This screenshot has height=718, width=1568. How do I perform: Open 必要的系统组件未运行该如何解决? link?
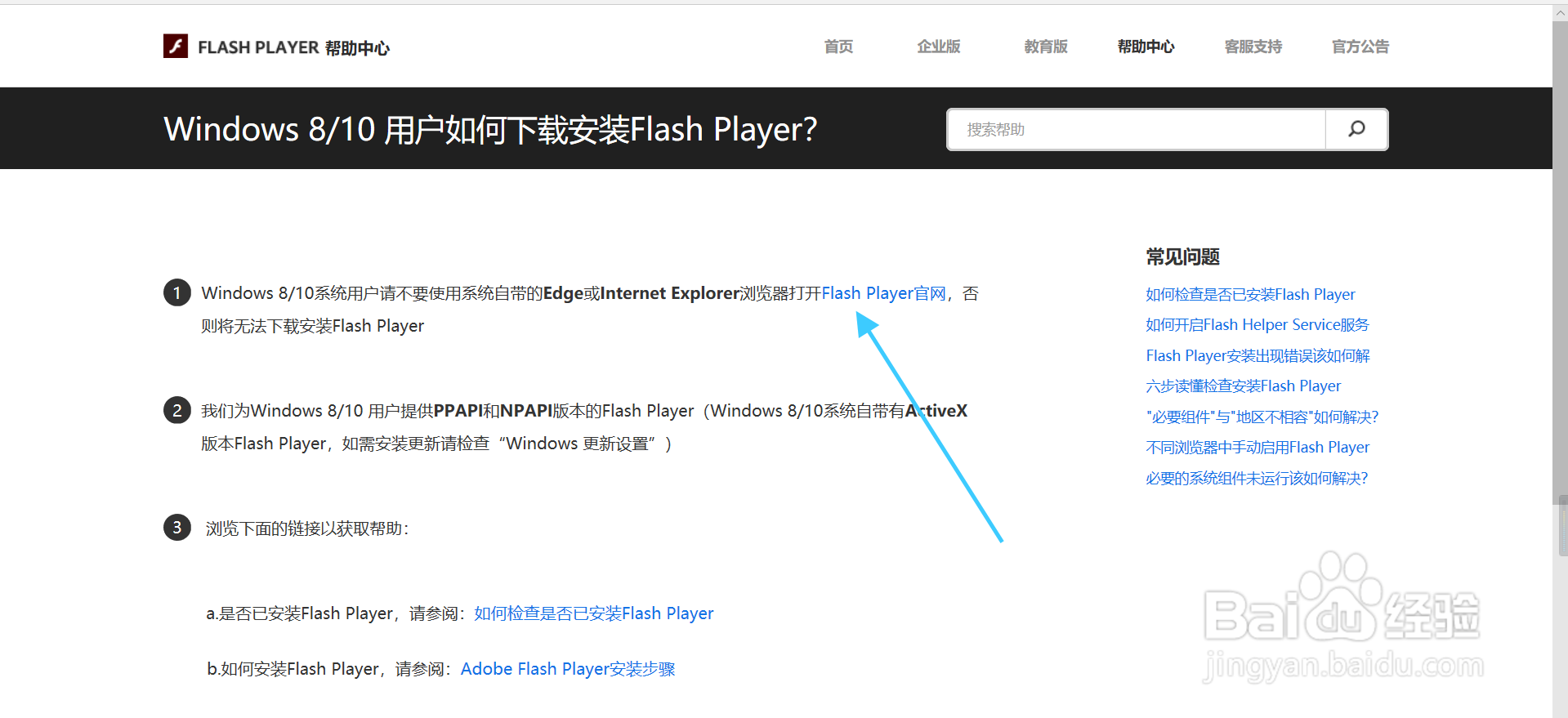pos(1257,478)
